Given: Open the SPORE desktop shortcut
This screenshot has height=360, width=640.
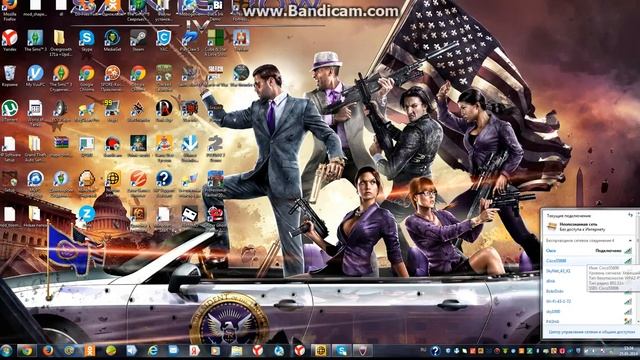Looking at the screenshot, I should tap(112, 78).
